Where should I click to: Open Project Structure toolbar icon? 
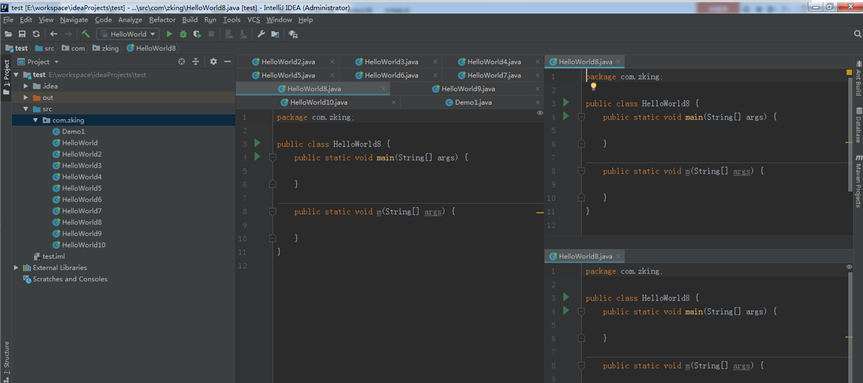275,34
